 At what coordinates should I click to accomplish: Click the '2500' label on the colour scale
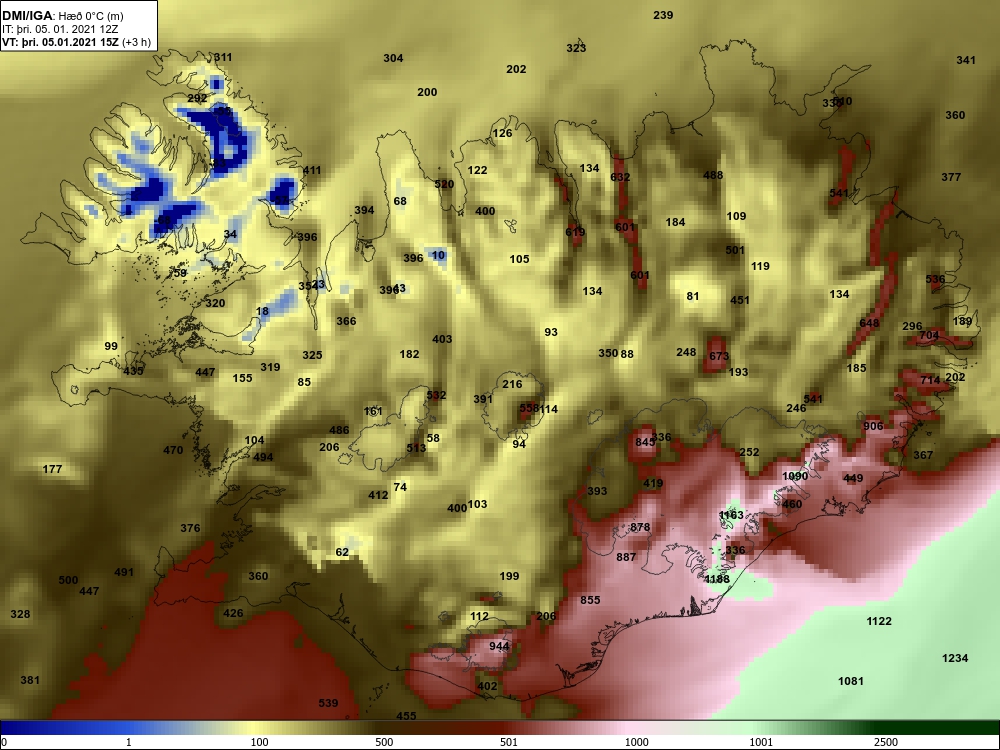(x=886, y=742)
